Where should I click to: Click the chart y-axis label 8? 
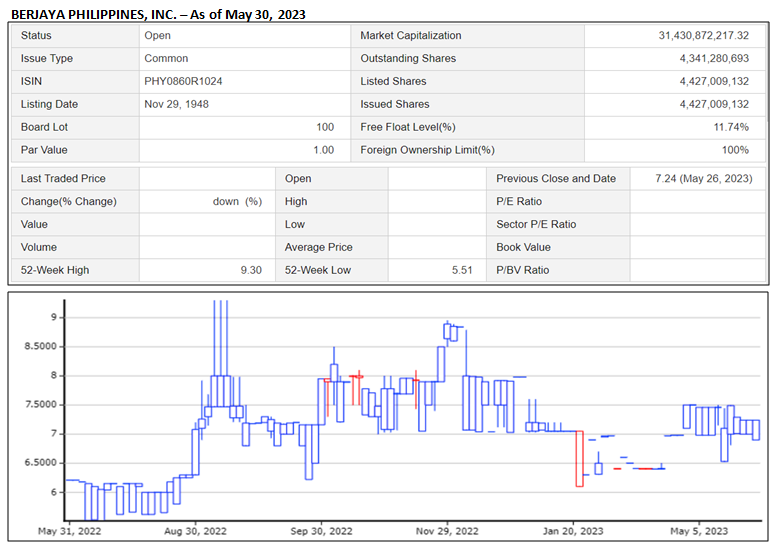pos(54,375)
